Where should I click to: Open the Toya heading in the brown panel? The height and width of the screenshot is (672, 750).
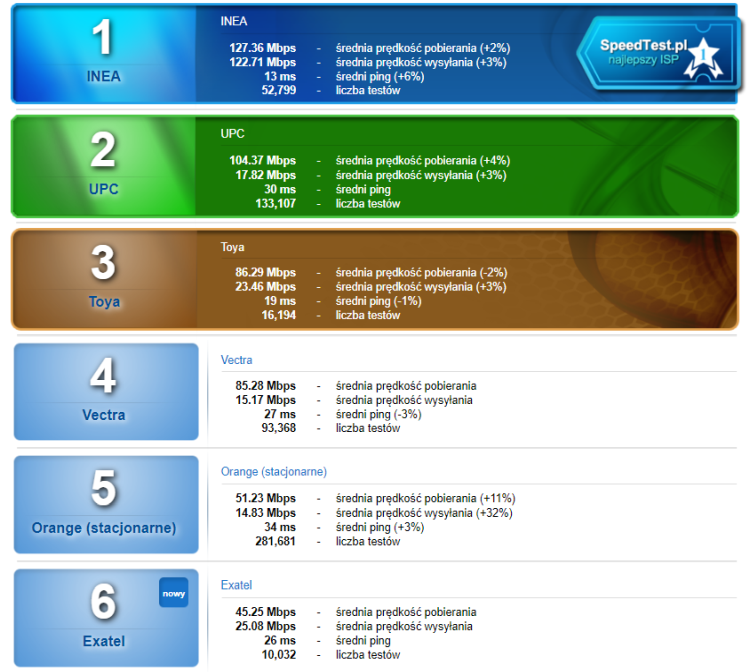coord(232,246)
